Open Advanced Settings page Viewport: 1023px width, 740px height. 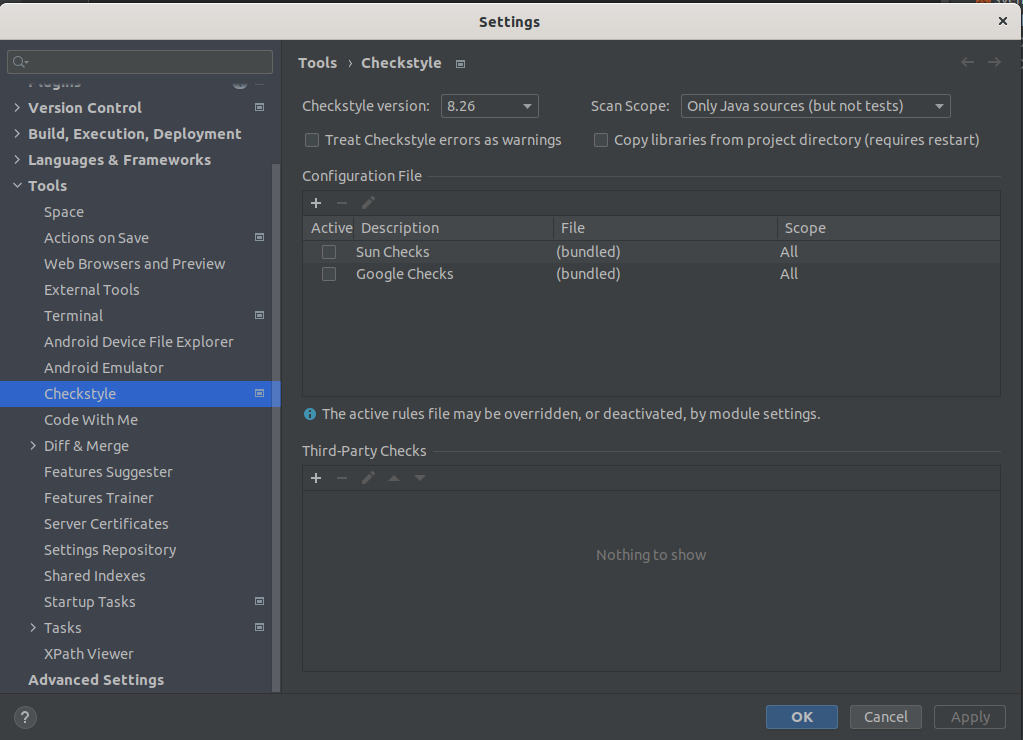(96, 680)
